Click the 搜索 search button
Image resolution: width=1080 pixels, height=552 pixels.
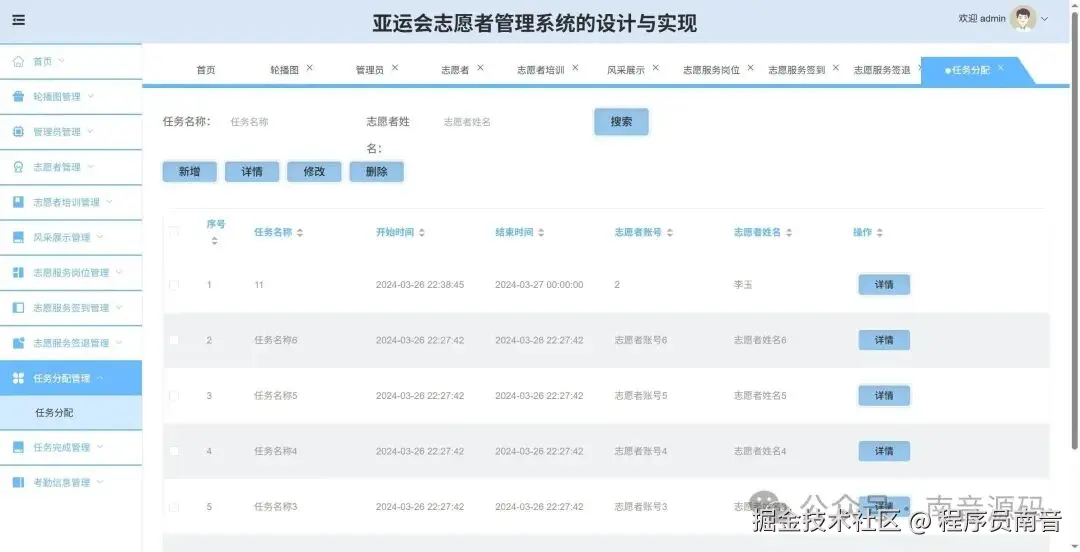621,121
